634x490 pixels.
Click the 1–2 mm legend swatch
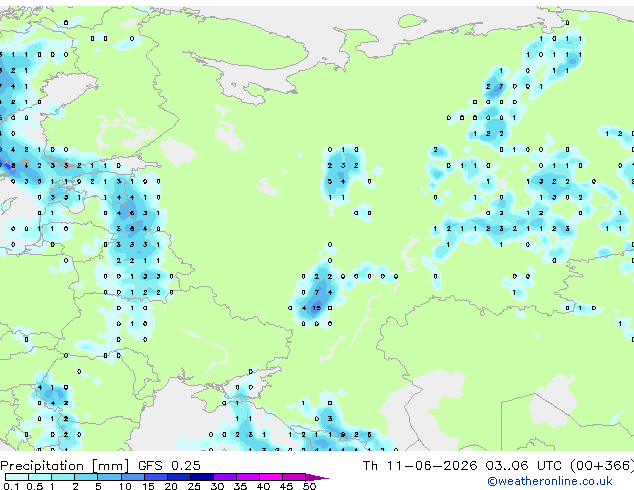click(x=63, y=477)
